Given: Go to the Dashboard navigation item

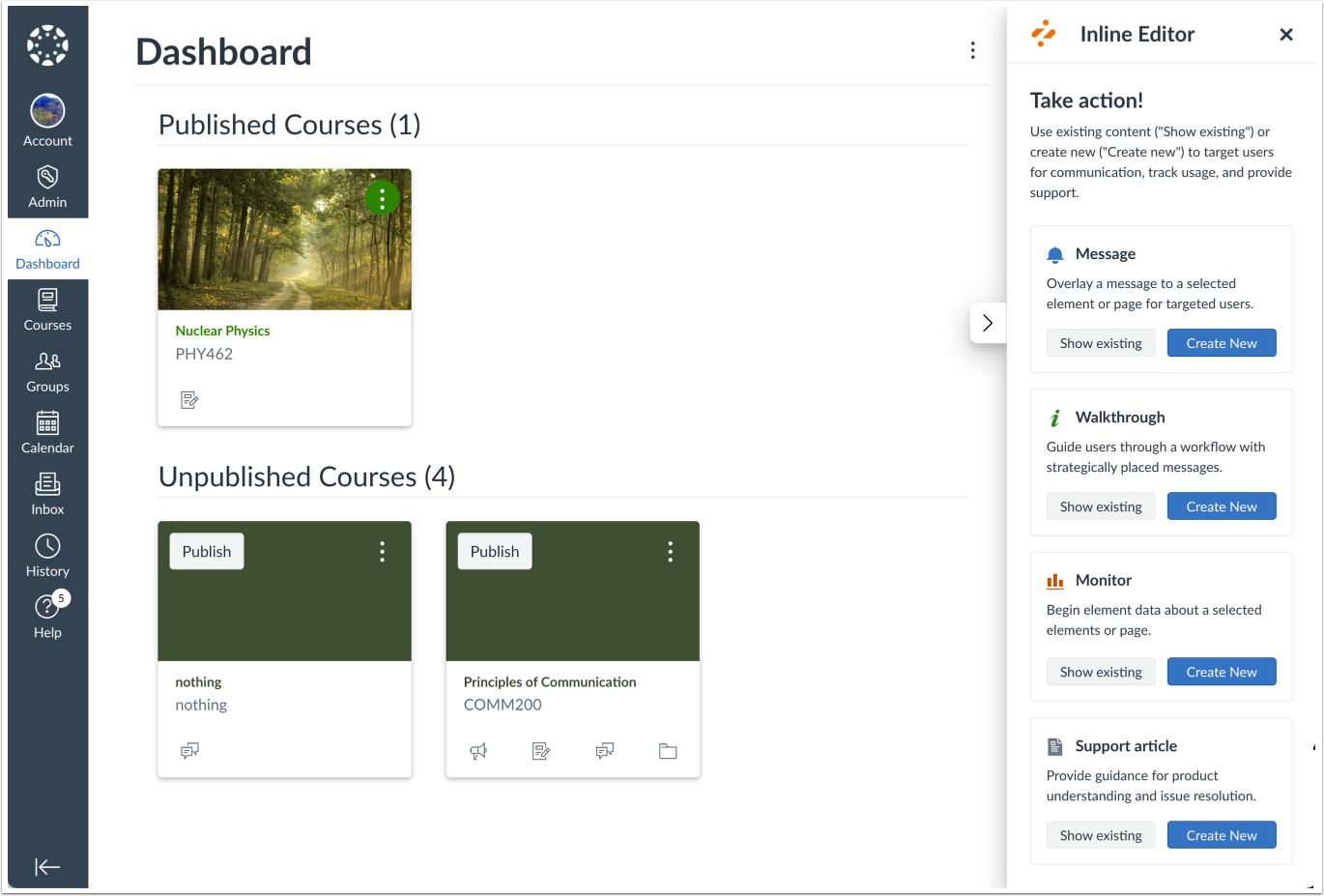Looking at the screenshot, I should 47,248.
